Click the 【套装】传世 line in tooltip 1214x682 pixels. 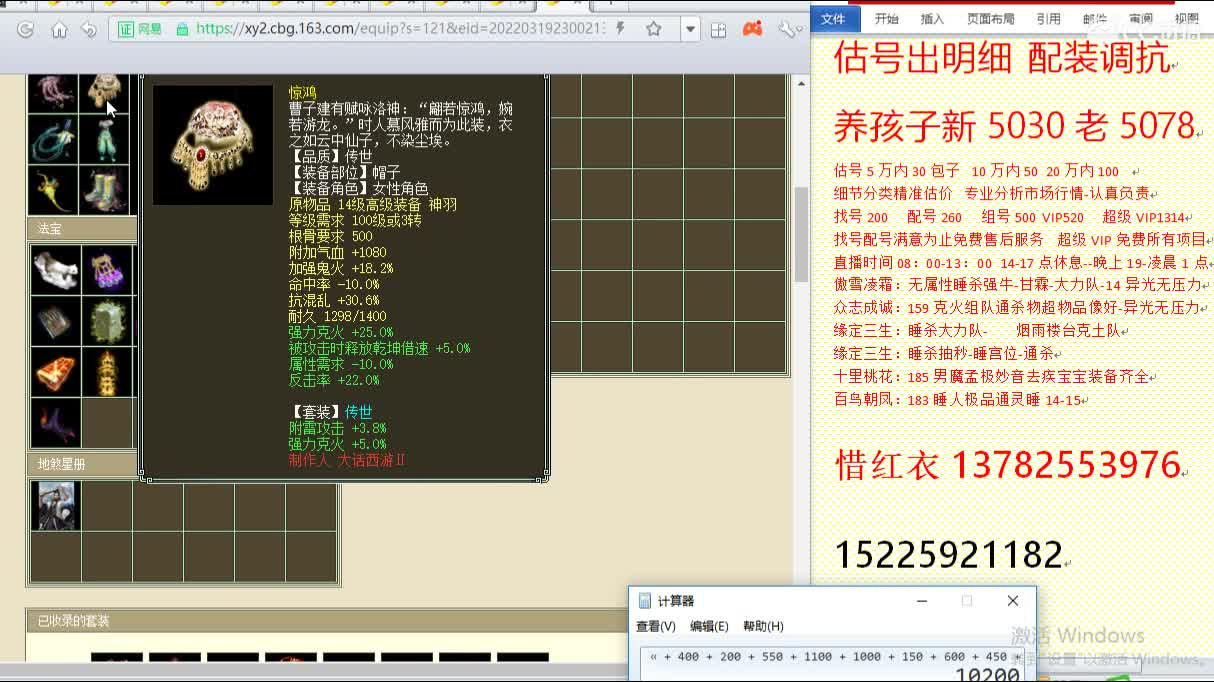330,412
